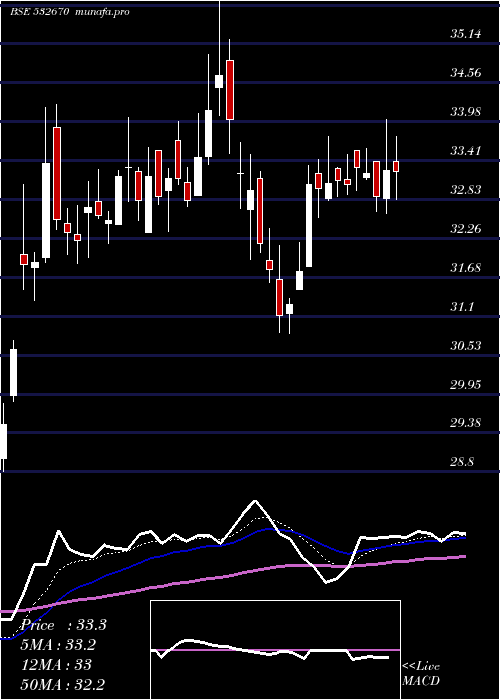Select the 29.95 price axis label
This screenshot has width=500, height=700.
pyautogui.click(x=466, y=384)
